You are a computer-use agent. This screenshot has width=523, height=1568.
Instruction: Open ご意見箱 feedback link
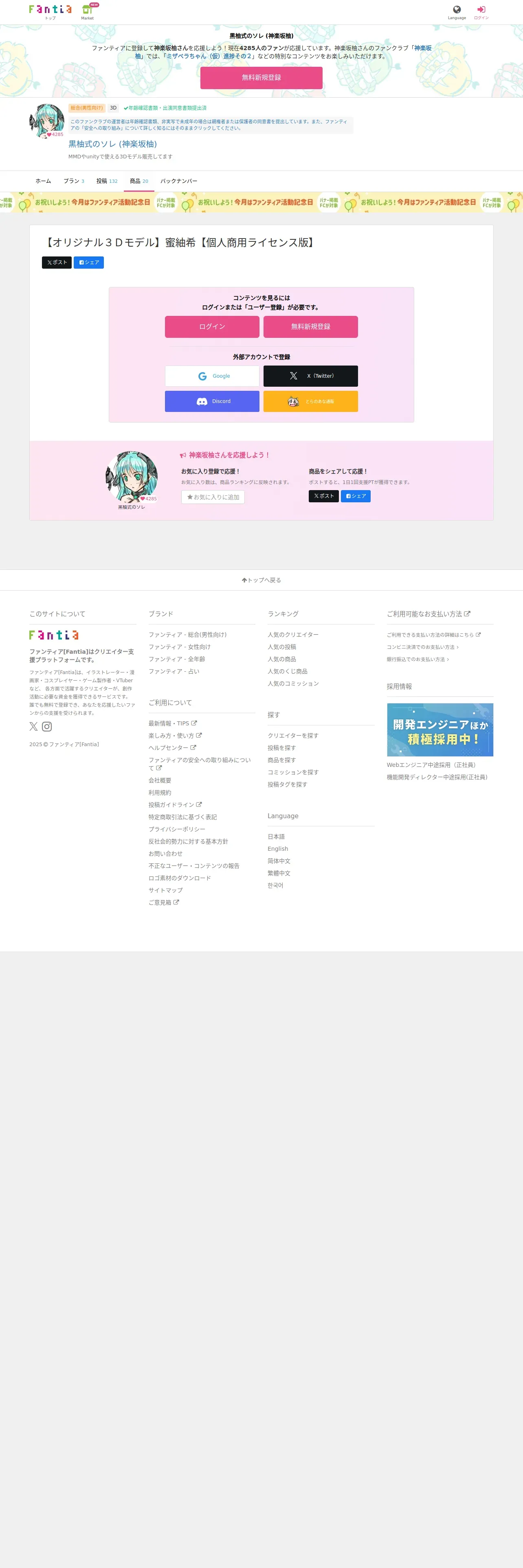164,903
